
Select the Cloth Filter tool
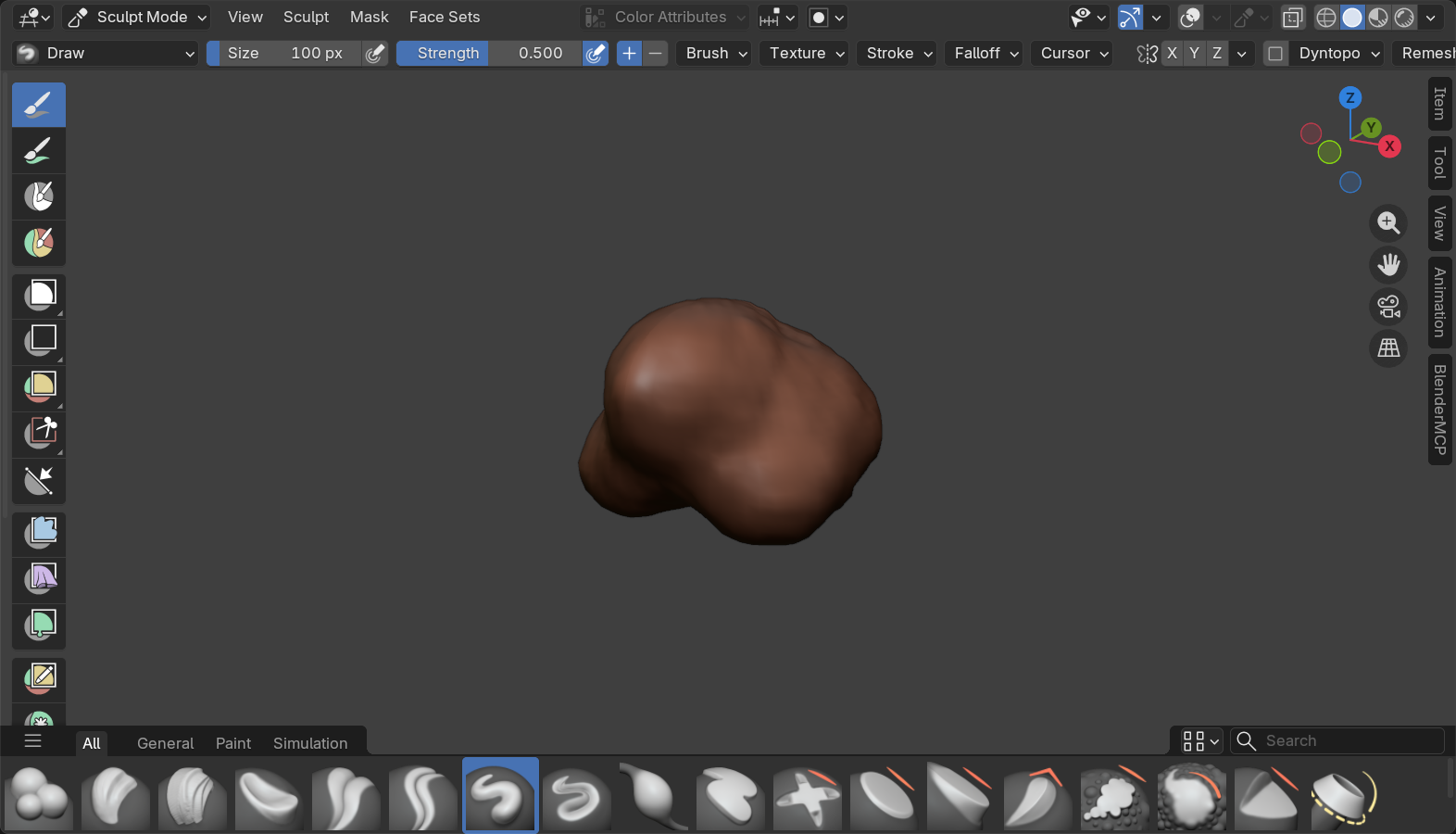coord(39,580)
